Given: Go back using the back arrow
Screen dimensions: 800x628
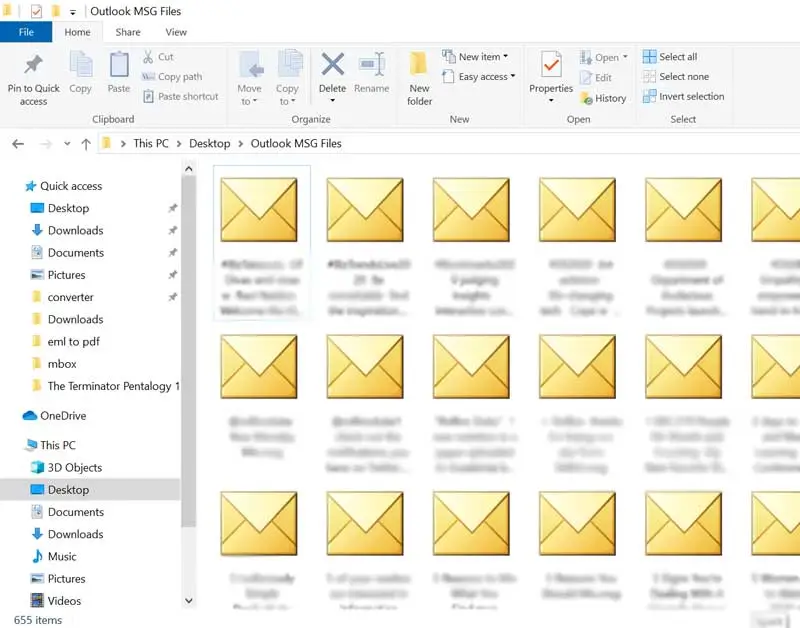Looking at the screenshot, I should (x=17, y=143).
